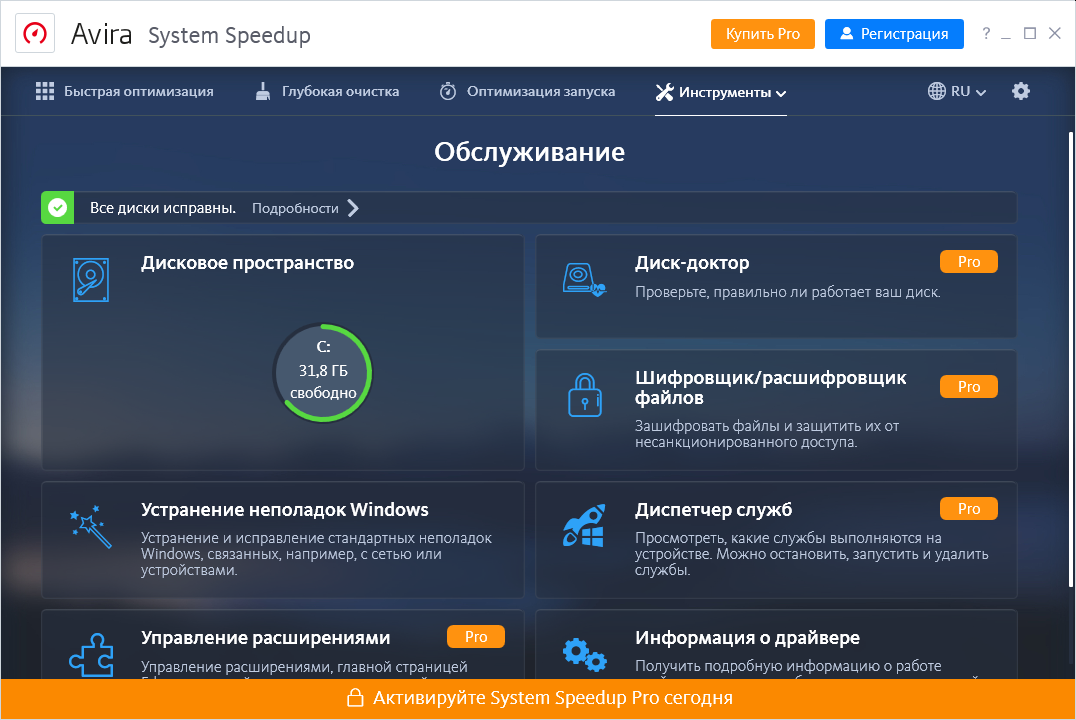Open Диспетчер служб title

click(x=713, y=509)
